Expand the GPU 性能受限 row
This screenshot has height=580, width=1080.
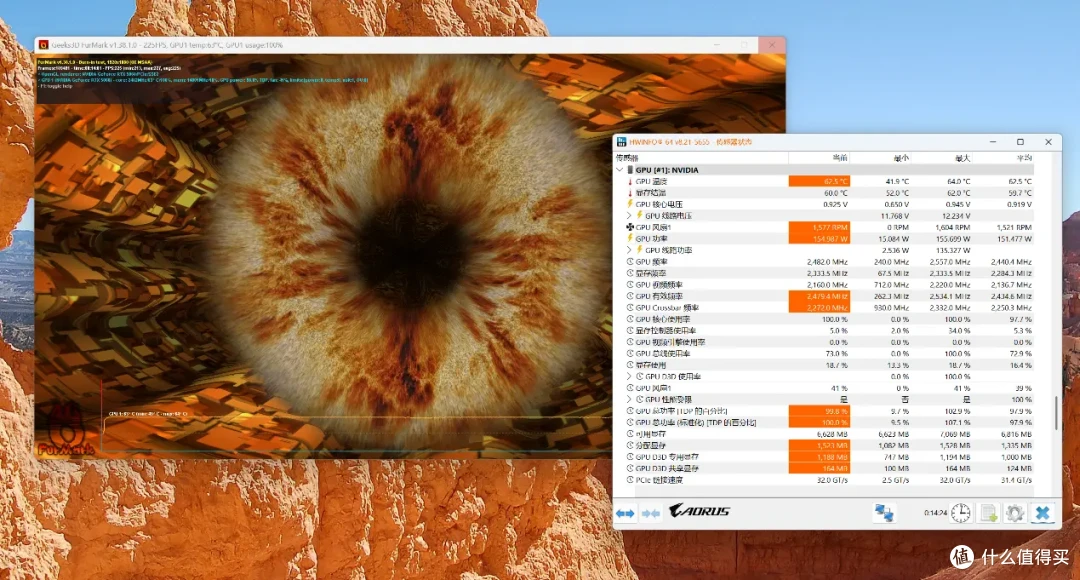point(629,400)
